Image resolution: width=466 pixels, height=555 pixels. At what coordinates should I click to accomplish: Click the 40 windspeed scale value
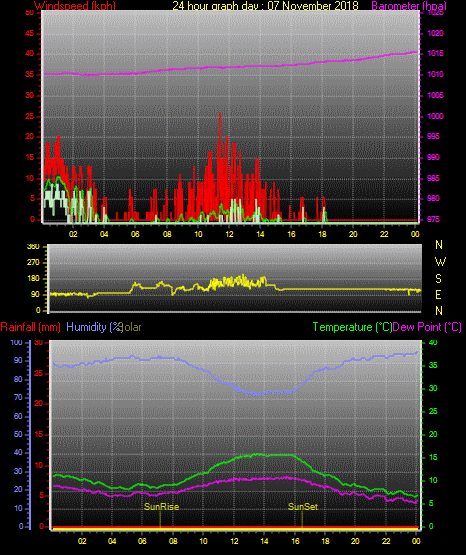[30, 54]
